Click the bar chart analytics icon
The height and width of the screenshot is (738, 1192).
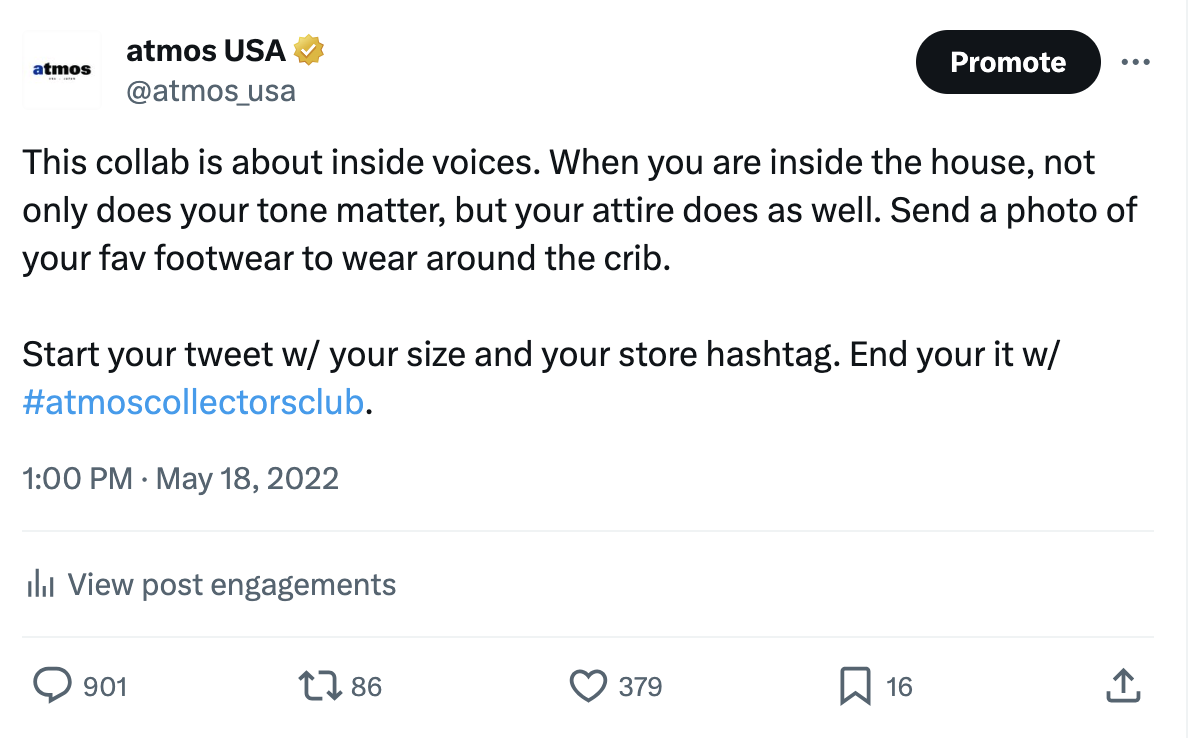click(x=39, y=584)
